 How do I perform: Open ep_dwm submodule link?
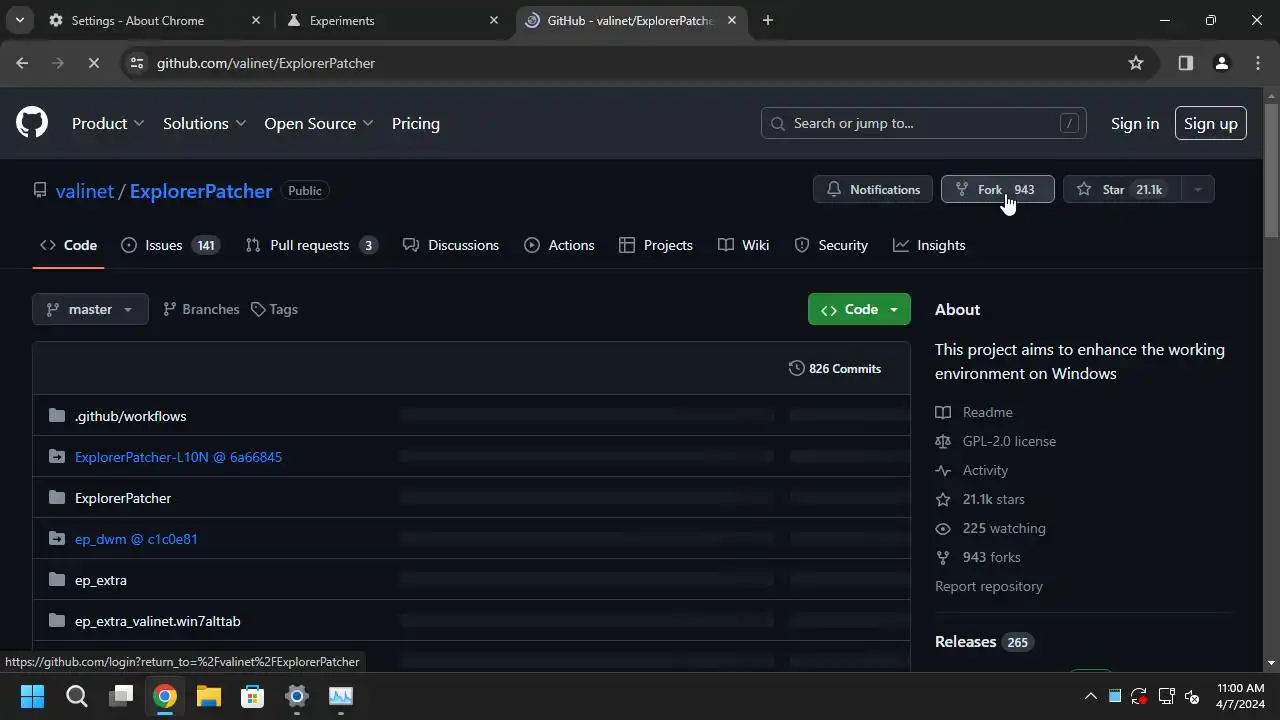(x=136, y=539)
